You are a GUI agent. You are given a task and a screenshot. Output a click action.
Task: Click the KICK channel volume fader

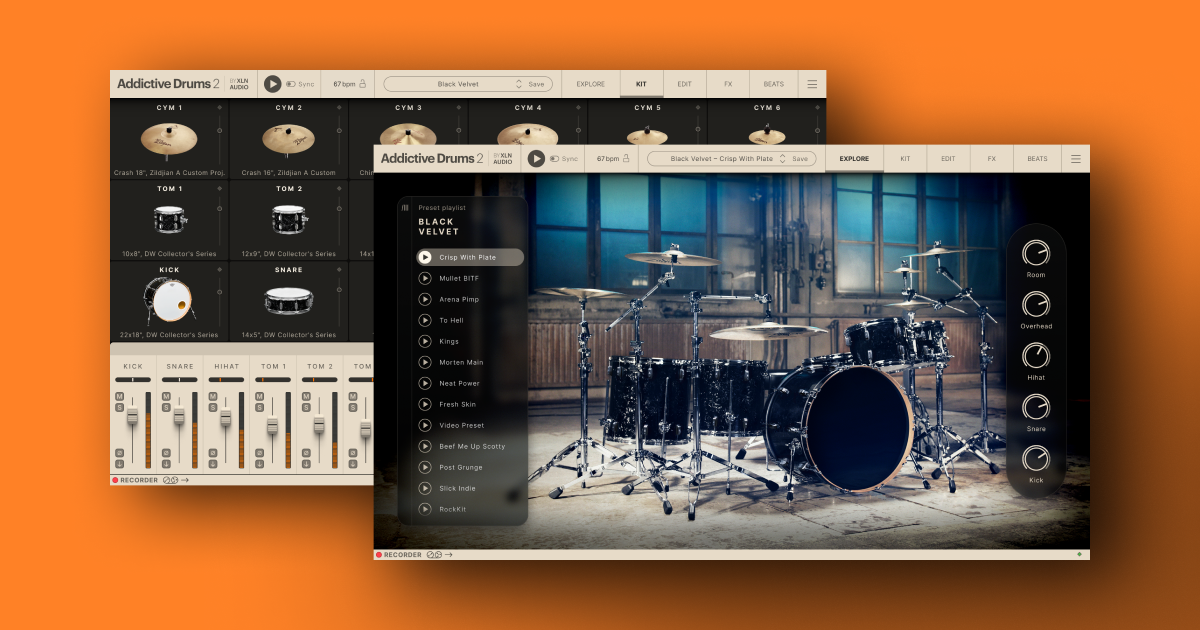pyautogui.click(x=132, y=416)
